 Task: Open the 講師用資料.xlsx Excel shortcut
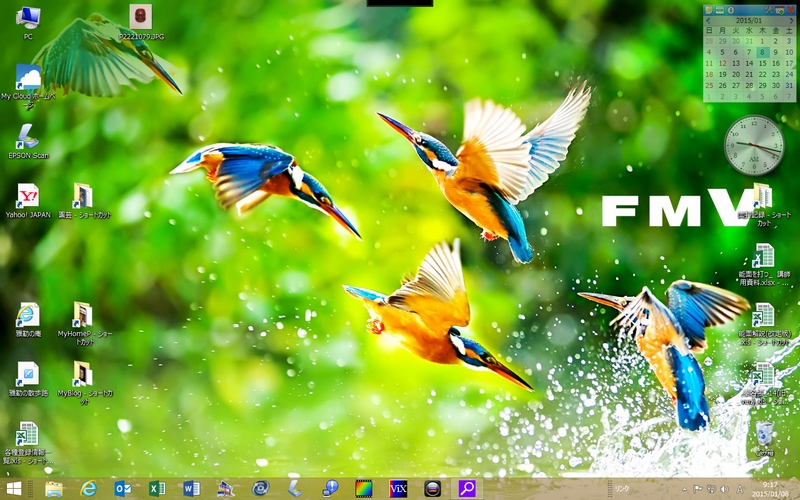point(764,265)
